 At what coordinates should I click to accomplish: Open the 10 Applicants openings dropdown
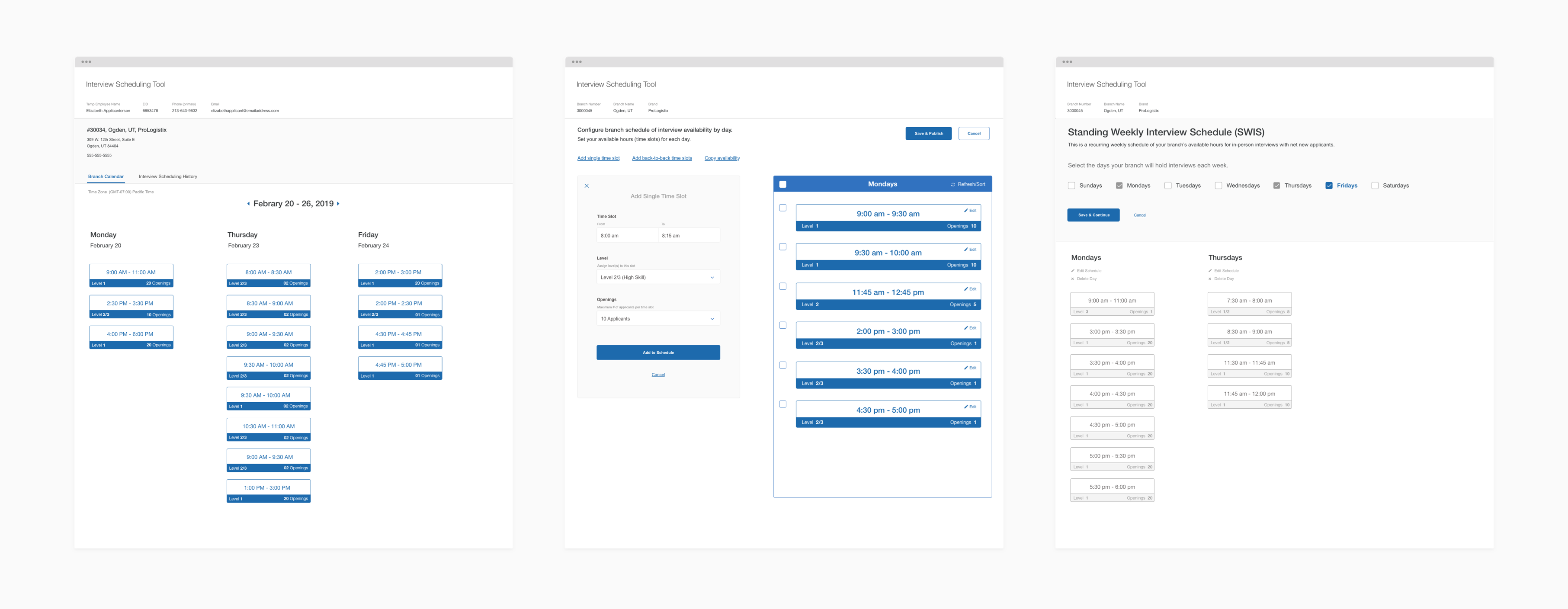click(x=658, y=319)
